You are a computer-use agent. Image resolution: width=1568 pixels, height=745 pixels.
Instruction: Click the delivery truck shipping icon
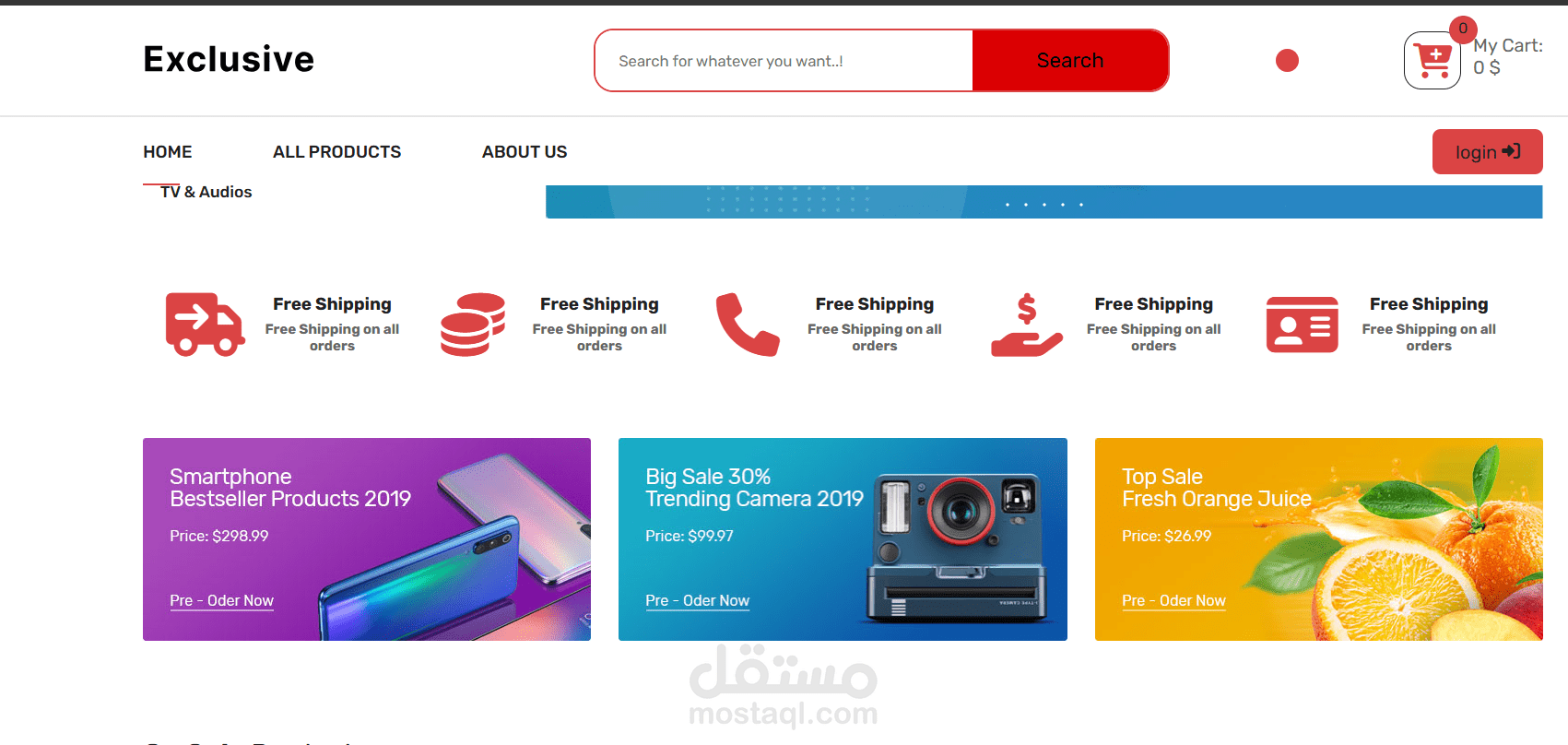click(x=205, y=325)
